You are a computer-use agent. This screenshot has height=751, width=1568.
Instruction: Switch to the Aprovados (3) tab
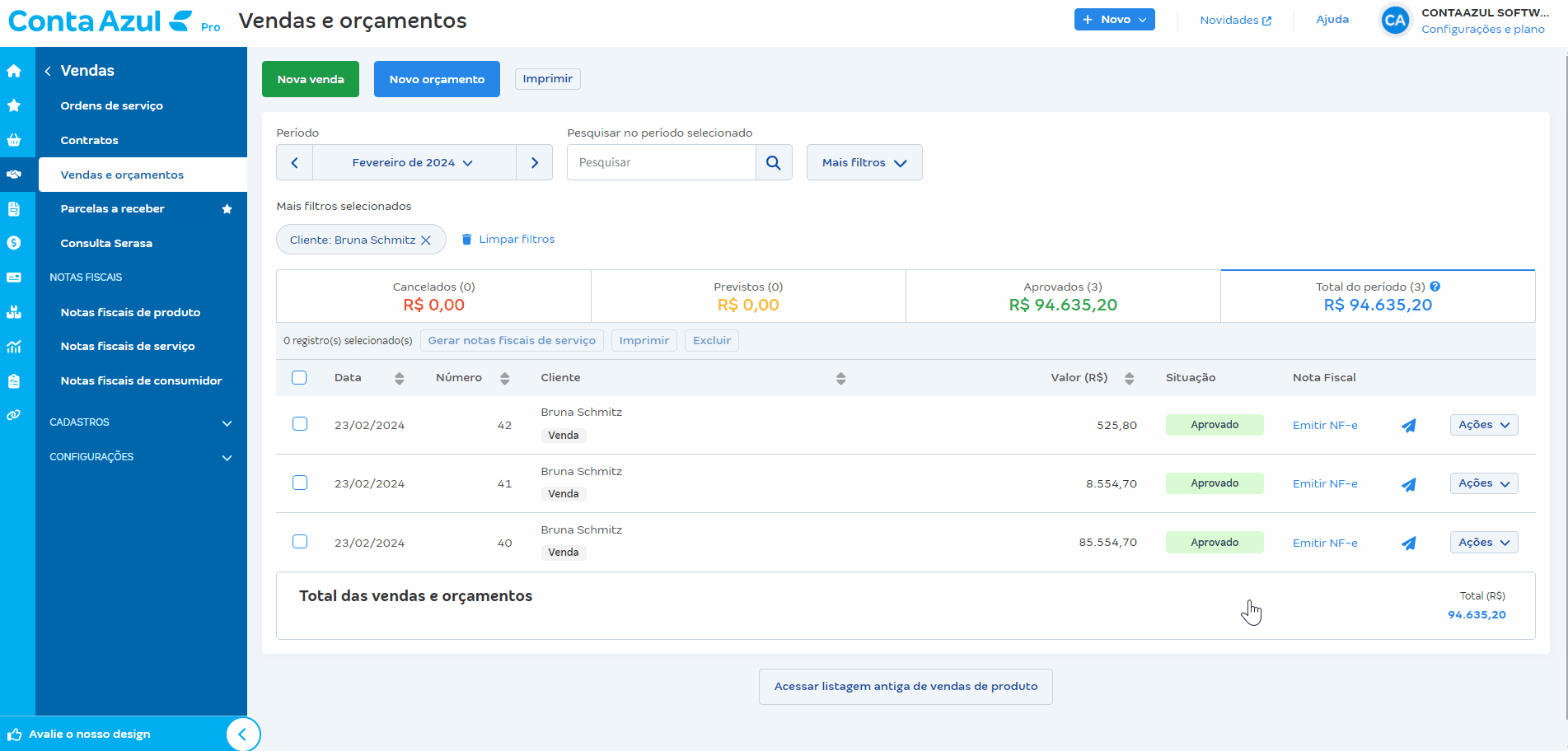[1062, 296]
